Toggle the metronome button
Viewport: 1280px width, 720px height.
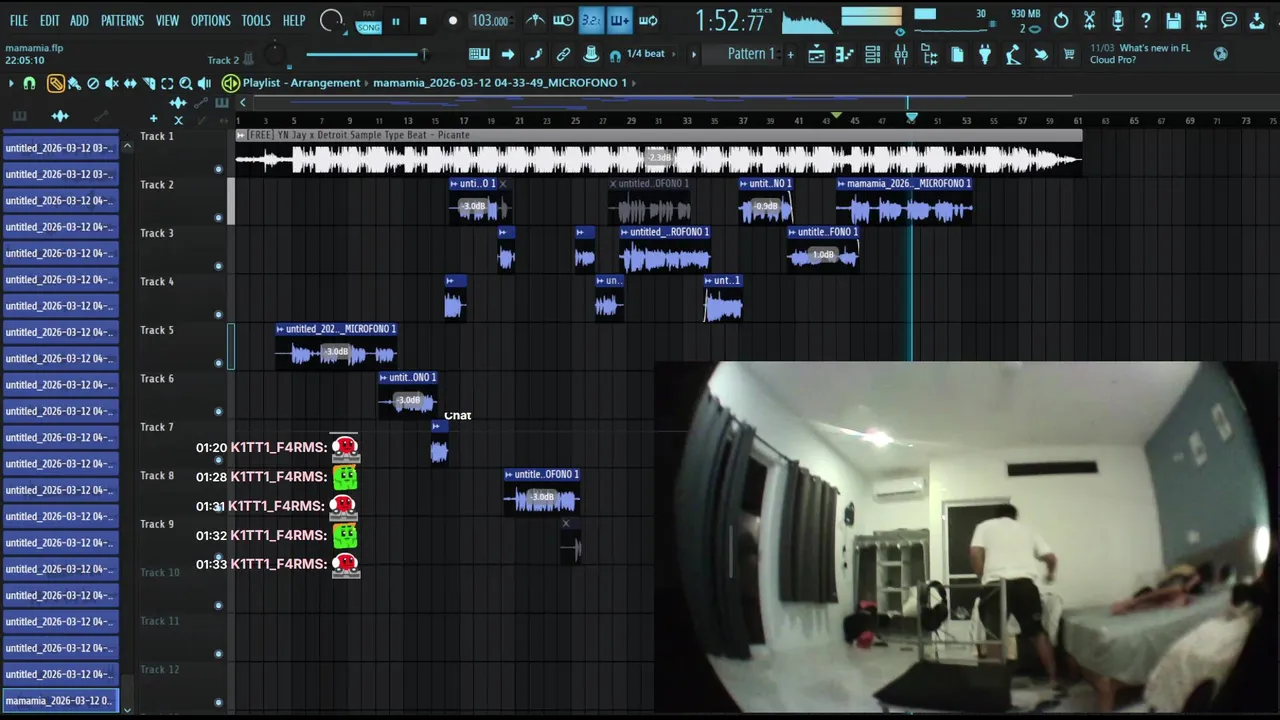tap(536, 21)
